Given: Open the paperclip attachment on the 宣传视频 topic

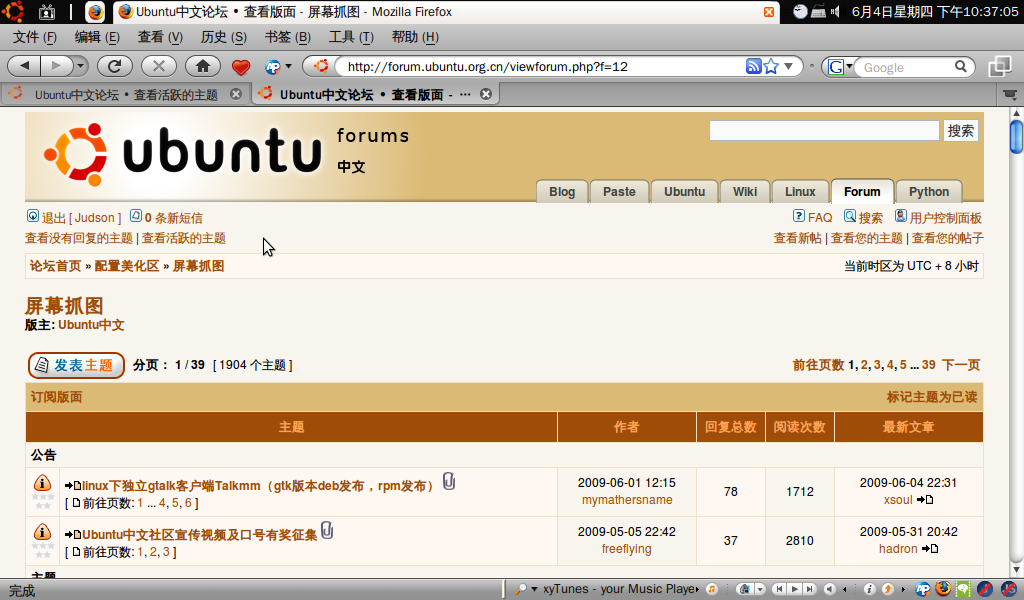Looking at the screenshot, I should click(327, 530).
